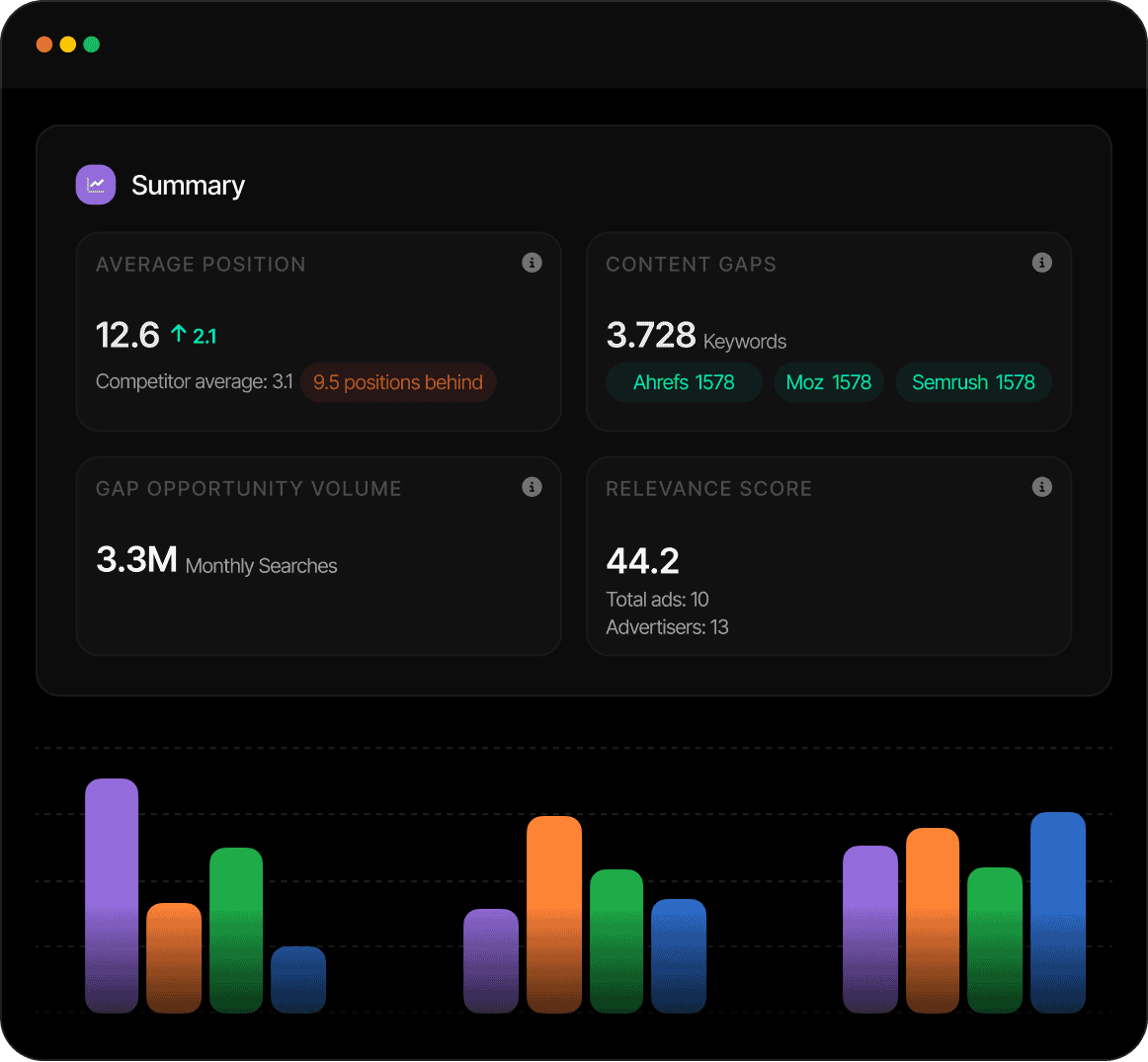Click the 9.5 positions behind badge
The image size is (1148, 1062).
pos(398,382)
